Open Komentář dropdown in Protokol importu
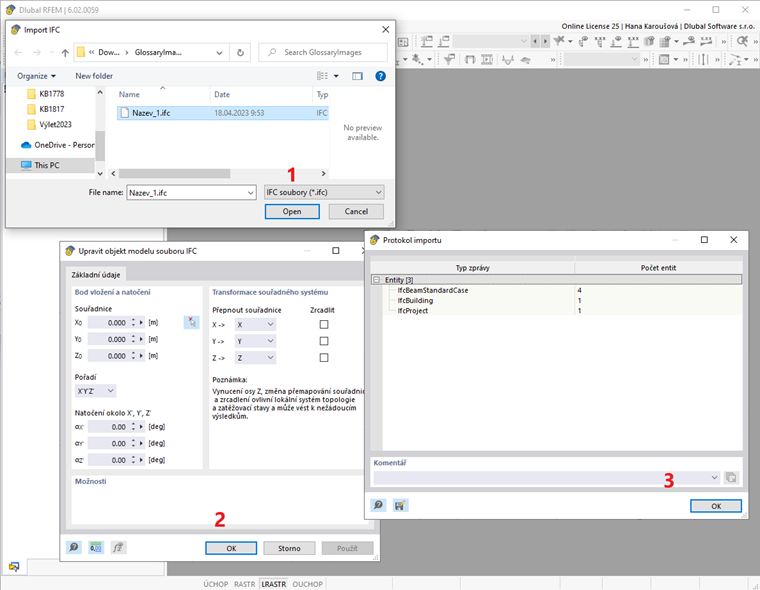This screenshot has height=590, width=760. tap(714, 478)
